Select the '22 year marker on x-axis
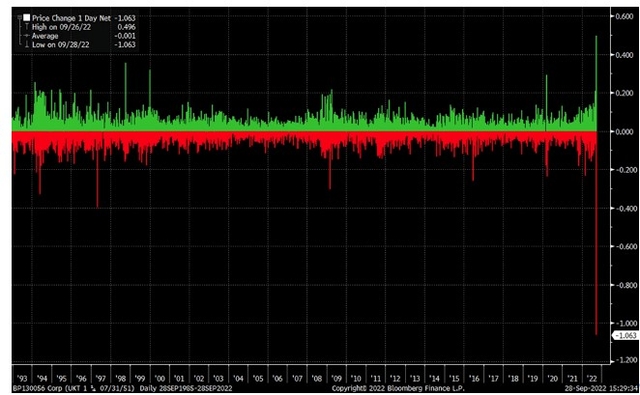Viewport: 640px width, 395px height. click(592, 378)
